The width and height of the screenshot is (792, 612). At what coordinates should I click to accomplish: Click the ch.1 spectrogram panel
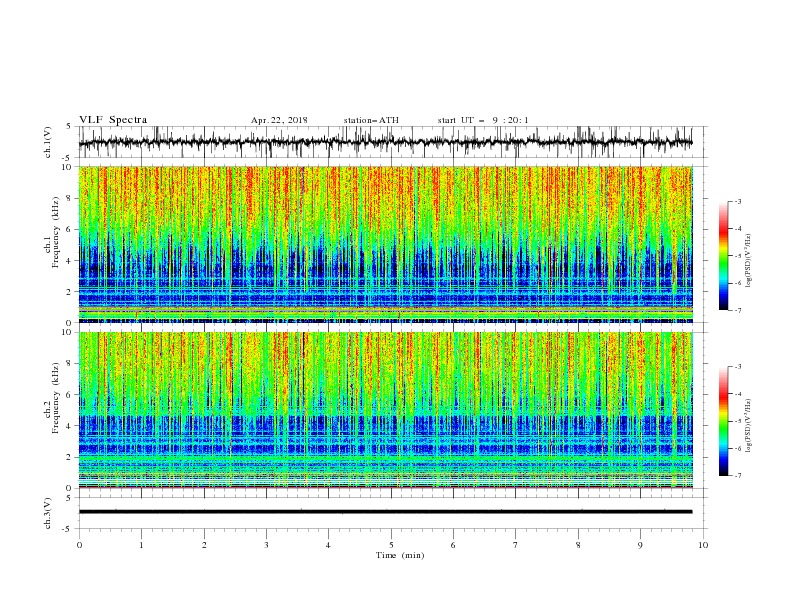(x=385, y=244)
